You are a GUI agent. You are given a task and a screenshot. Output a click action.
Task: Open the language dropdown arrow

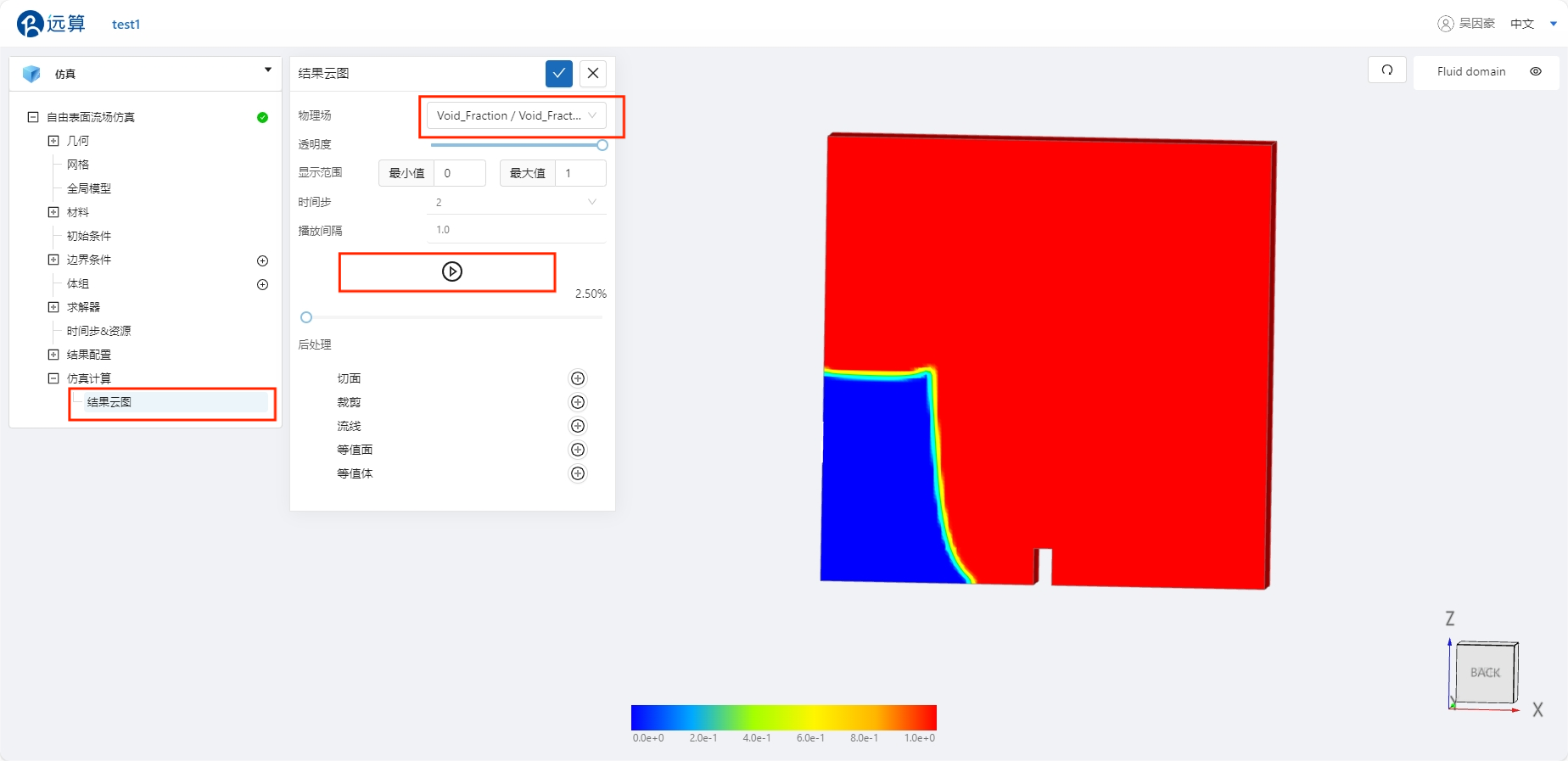point(1554,24)
